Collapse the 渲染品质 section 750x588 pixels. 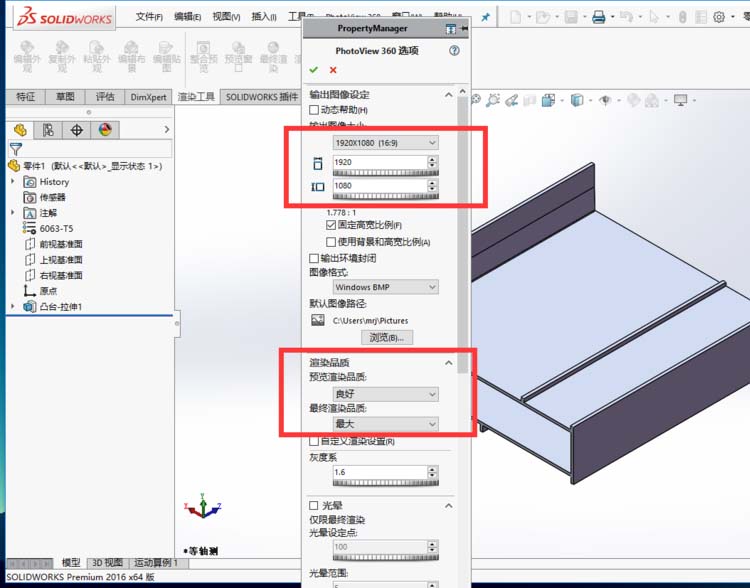coord(448,363)
